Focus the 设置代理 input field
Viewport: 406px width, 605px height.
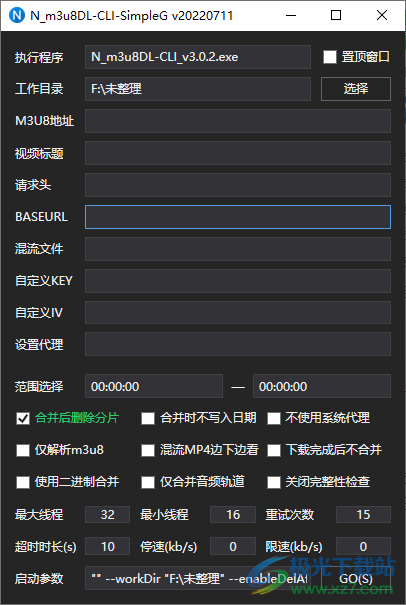238,344
